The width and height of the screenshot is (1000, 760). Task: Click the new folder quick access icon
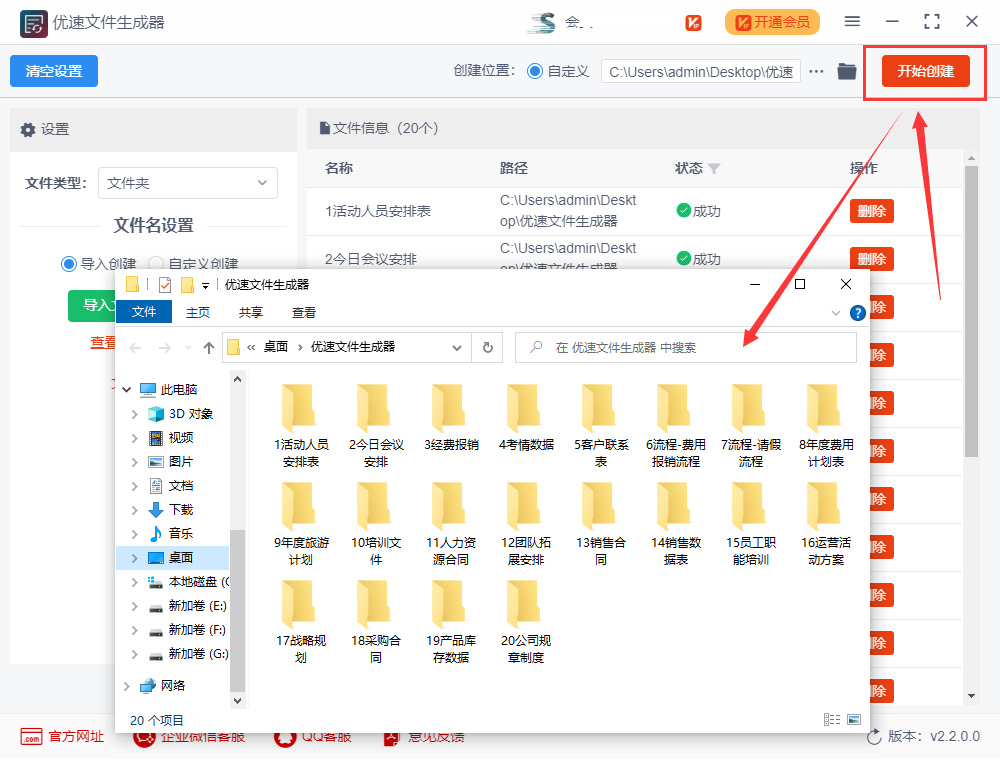[188, 285]
